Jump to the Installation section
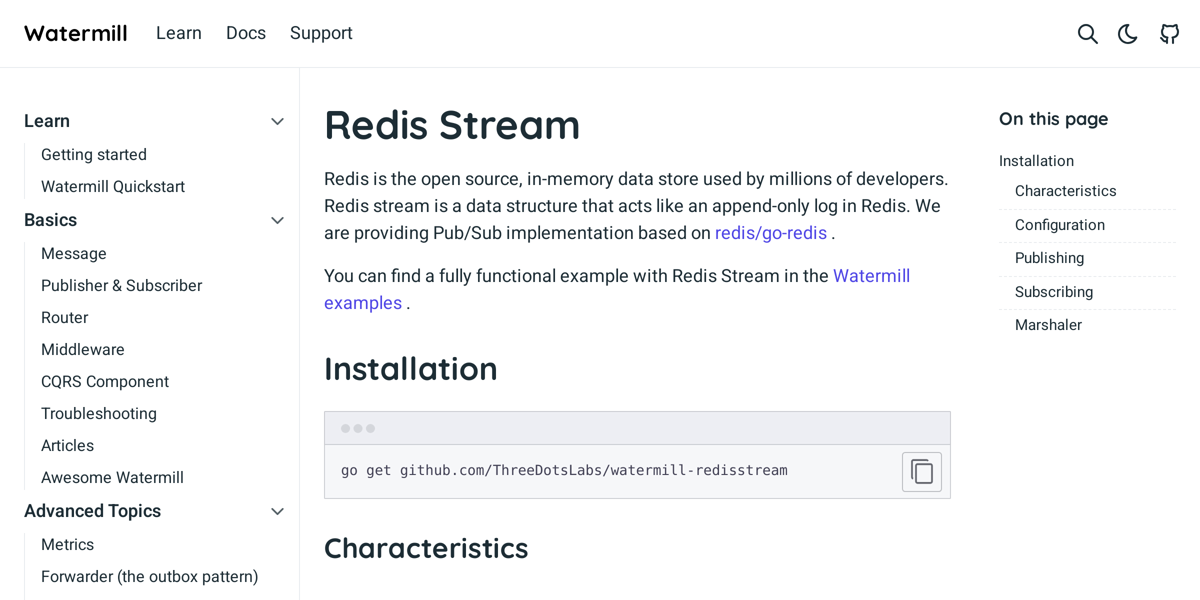The width and height of the screenshot is (1200, 600). (1036, 160)
